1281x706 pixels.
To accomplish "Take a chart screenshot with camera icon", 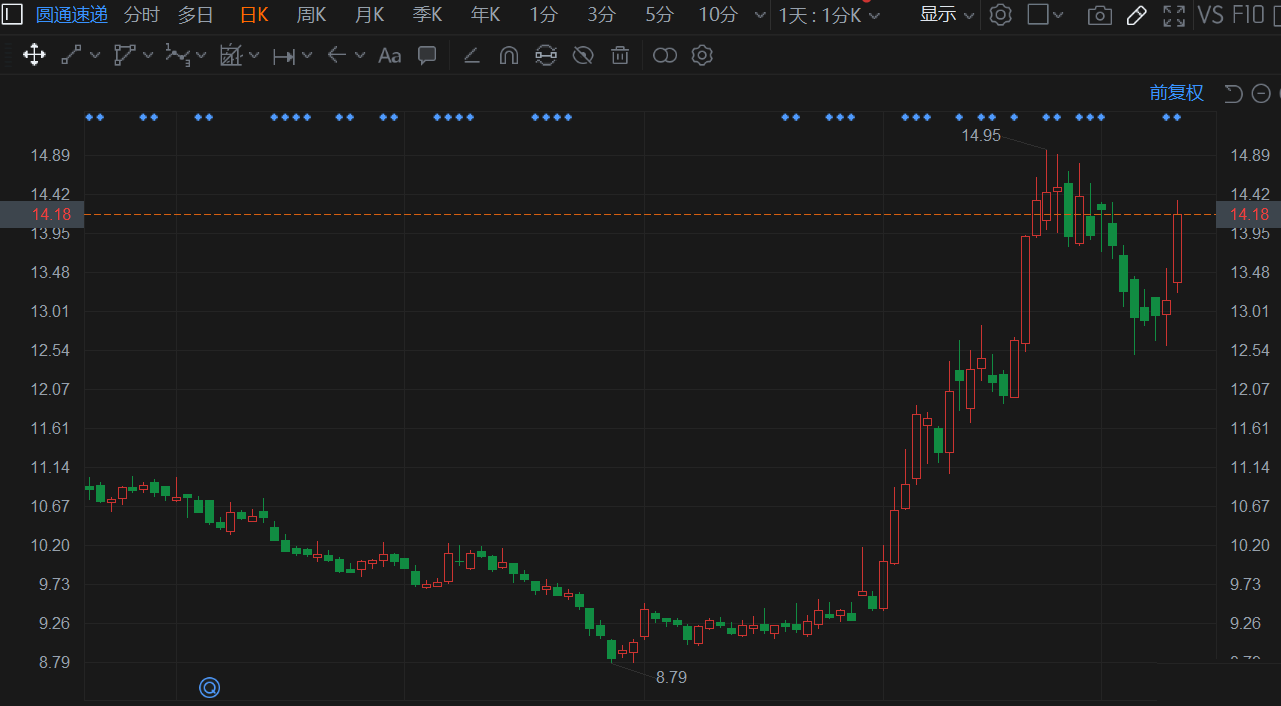I will coord(1099,15).
